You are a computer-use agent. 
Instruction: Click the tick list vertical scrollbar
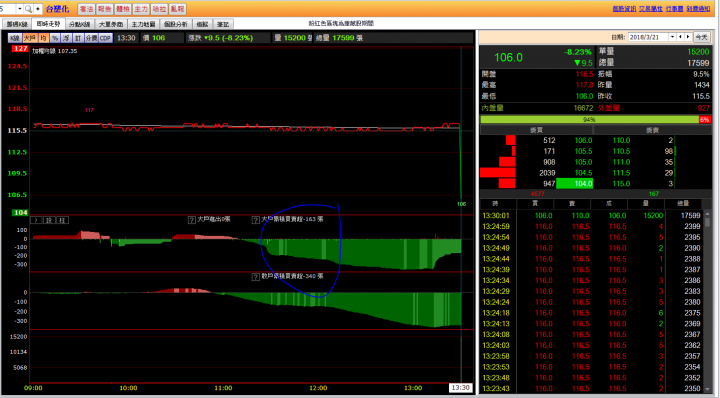tap(708, 301)
